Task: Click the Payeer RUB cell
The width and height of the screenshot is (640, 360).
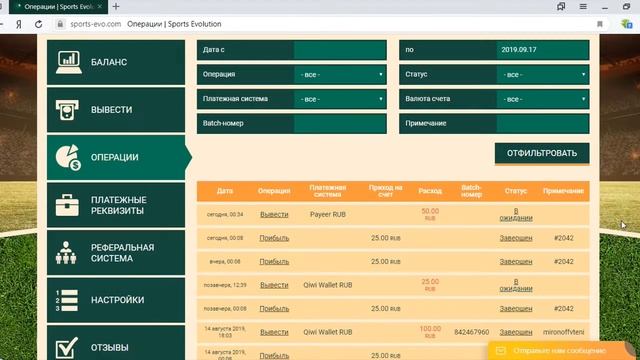Action: click(x=328, y=214)
